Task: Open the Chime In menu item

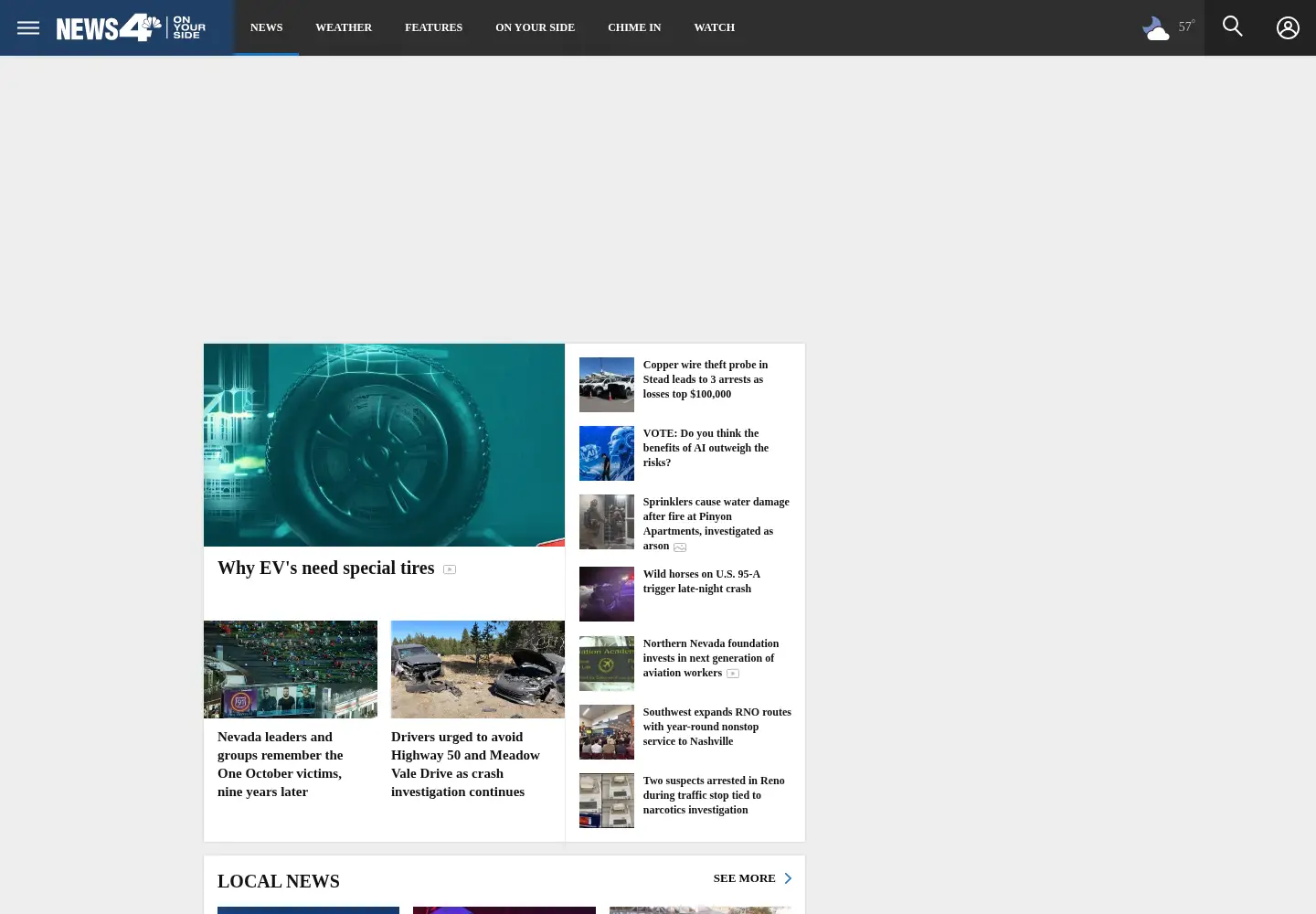Action: click(634, 27)
